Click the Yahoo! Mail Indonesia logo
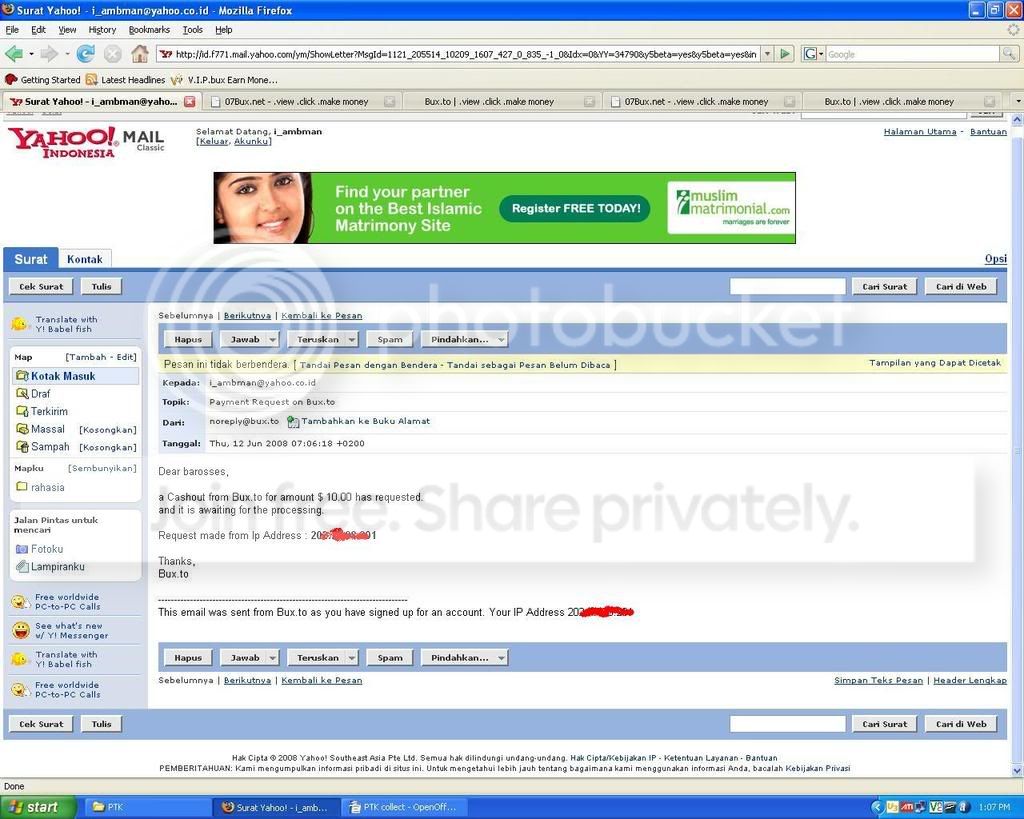This screenshot has height=819, width=1024. tap(85, 142)
